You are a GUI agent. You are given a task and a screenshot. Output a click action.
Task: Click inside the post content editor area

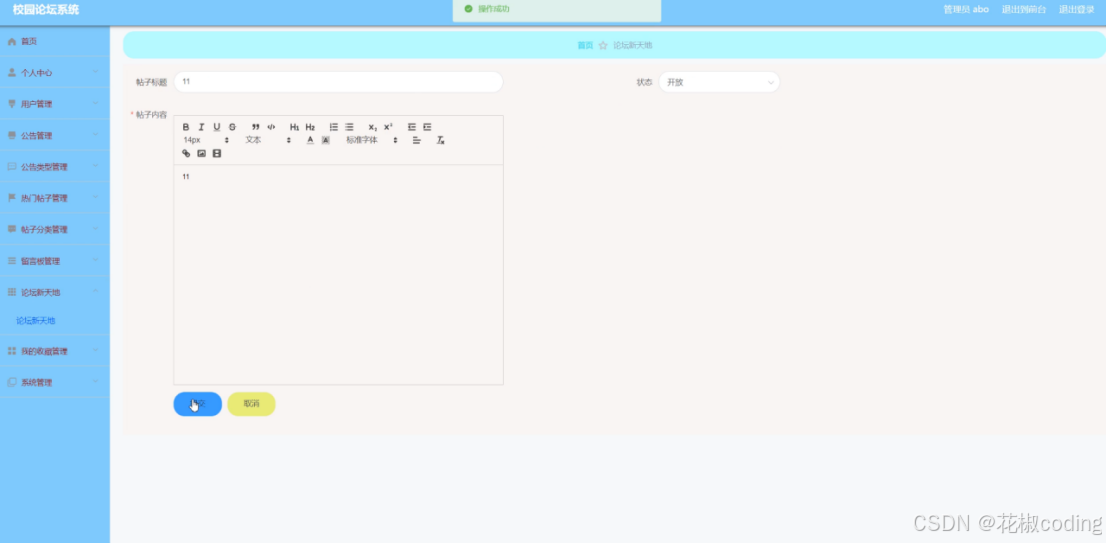pyautogui.click(x=339, y=275)
